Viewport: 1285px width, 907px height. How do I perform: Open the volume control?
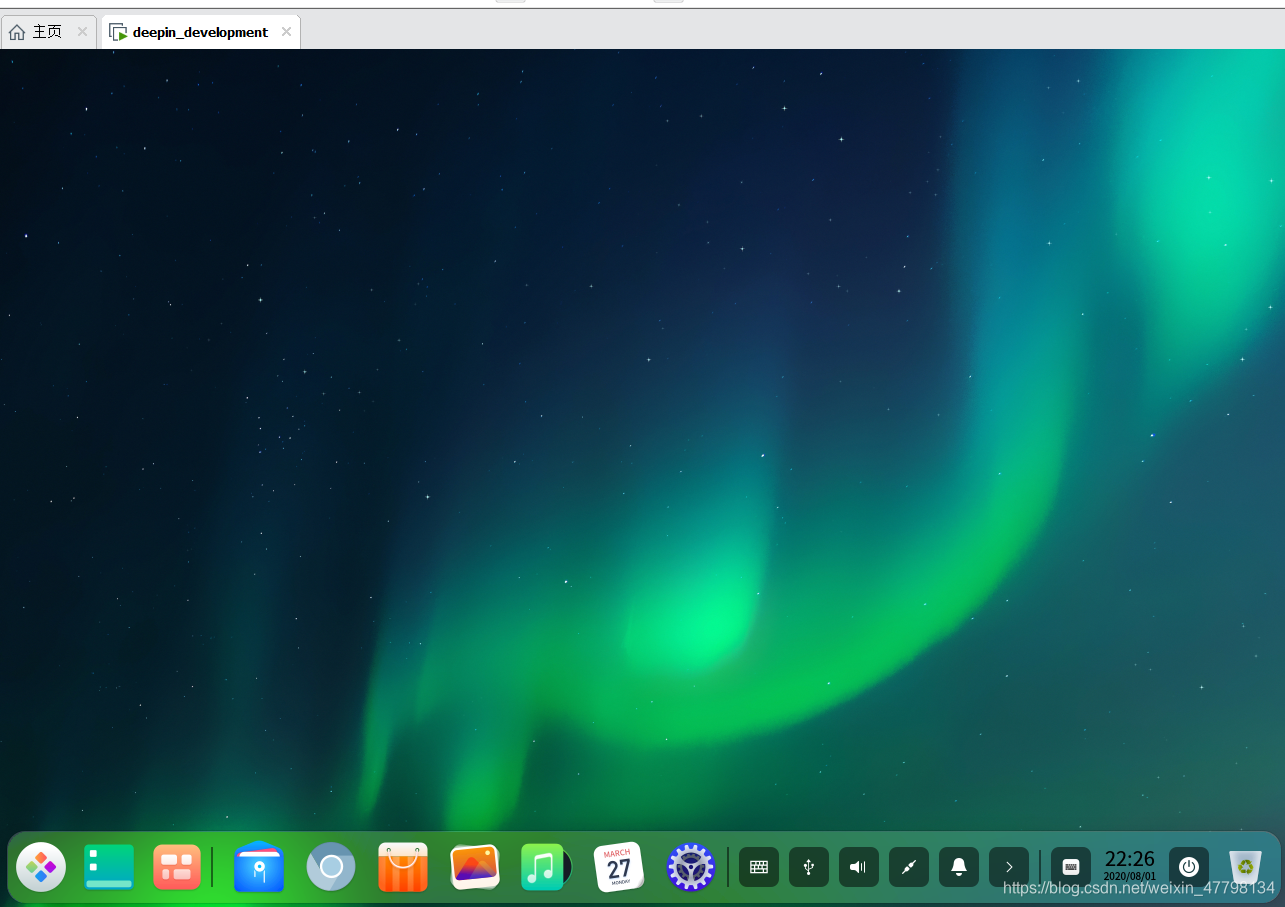pyautogui.click(x=859, y=867)
